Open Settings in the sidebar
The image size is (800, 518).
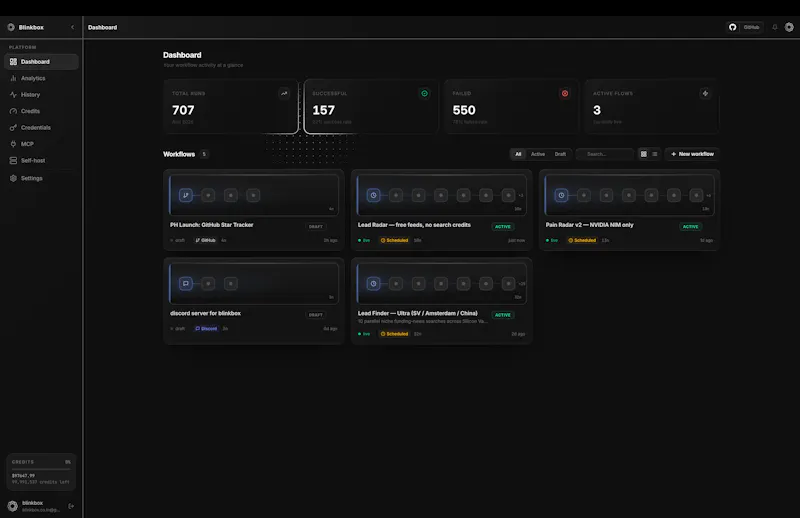click(x=41, y=178)
